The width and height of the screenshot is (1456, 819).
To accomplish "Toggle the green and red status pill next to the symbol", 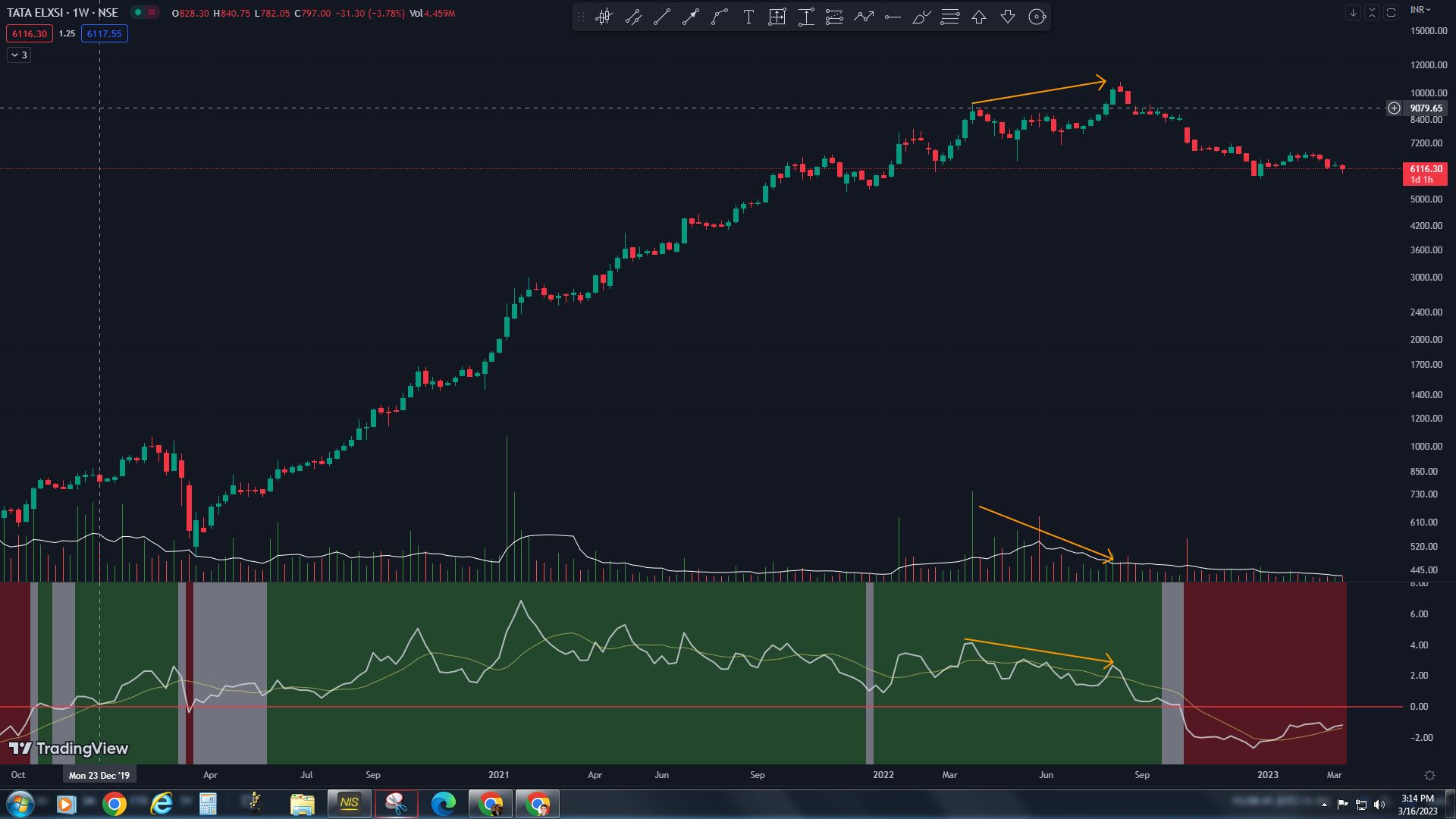I will pyautogui.click(x=145, y=12).
